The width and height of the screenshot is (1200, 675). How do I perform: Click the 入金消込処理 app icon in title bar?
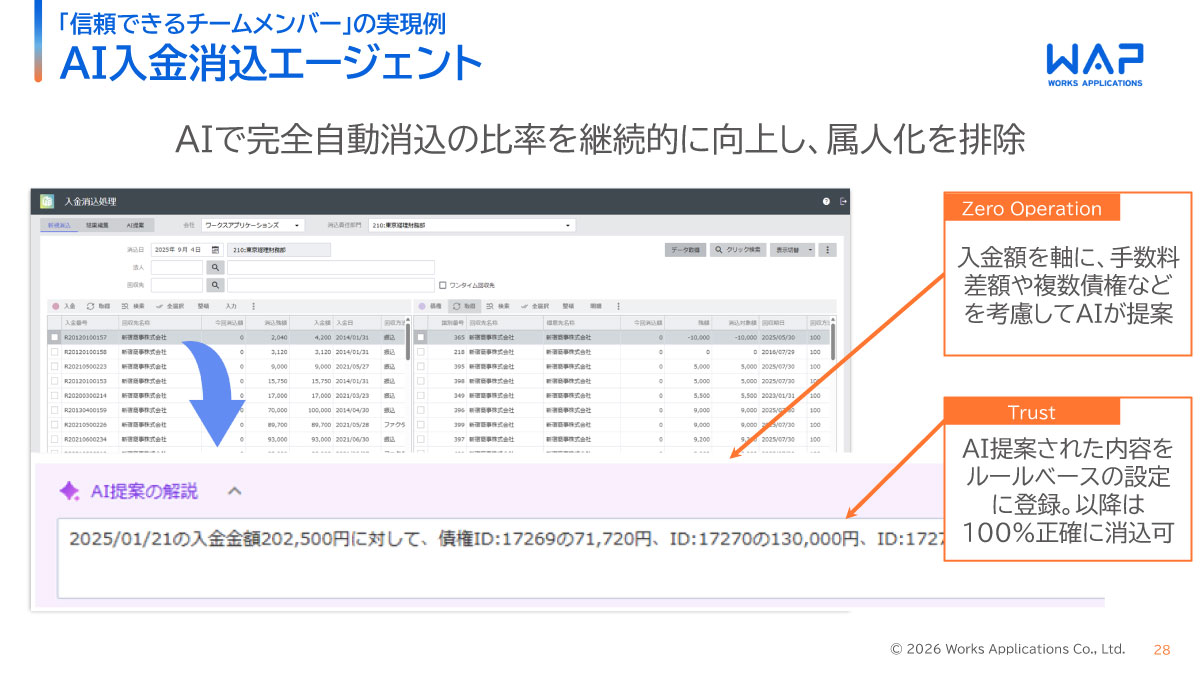coord(46,201)
